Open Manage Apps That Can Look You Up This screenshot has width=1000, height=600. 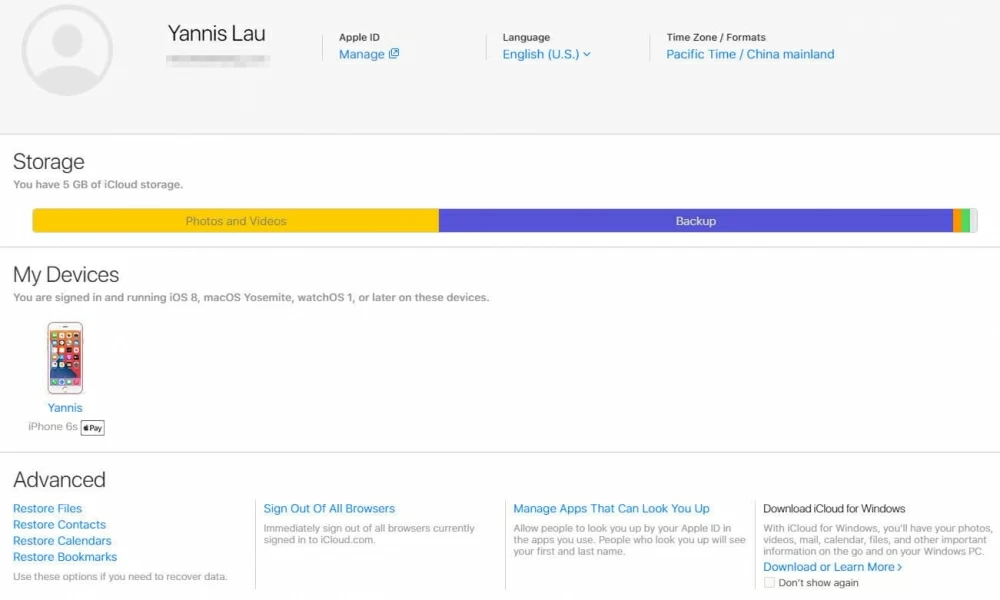point(611,509)
